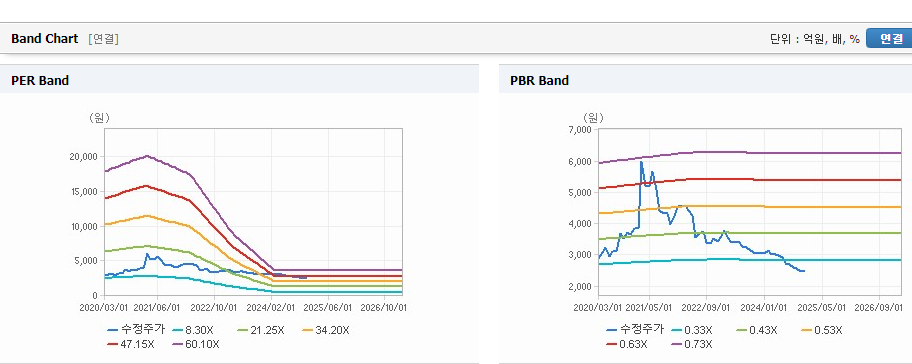Image resolution: width=912 pixels, height=364 pixels.
Task: Click the Band Chart title
Action: tap(44, 39)
